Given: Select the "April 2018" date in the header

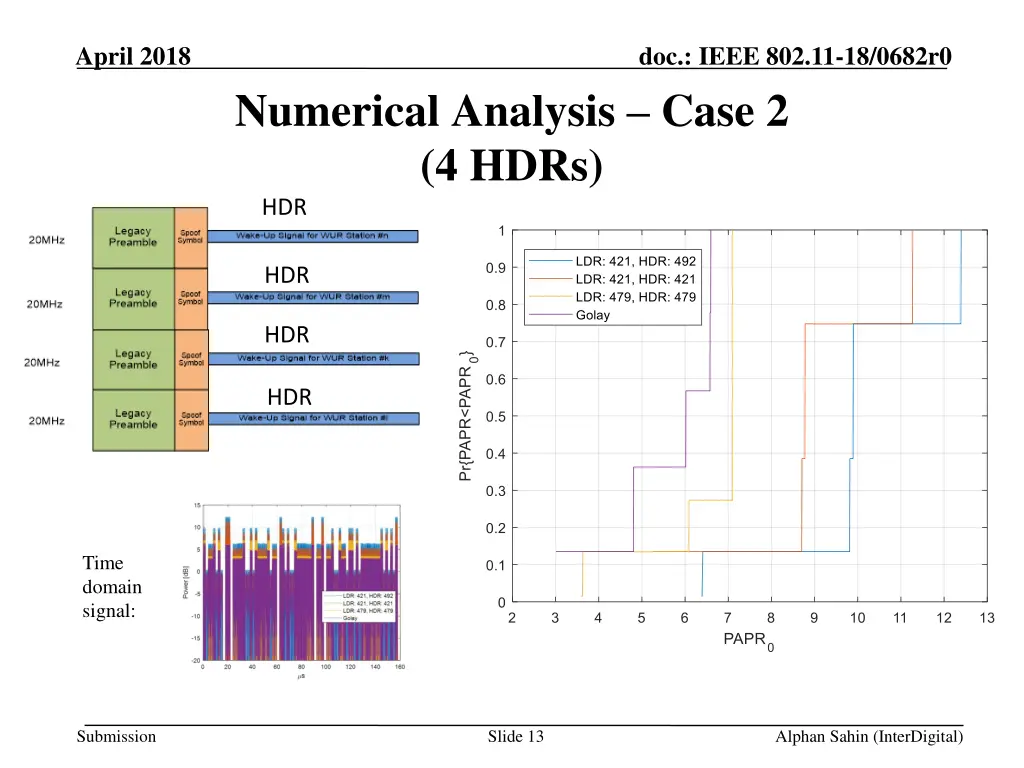Looking at the screenshot, I should click(134, 56).
